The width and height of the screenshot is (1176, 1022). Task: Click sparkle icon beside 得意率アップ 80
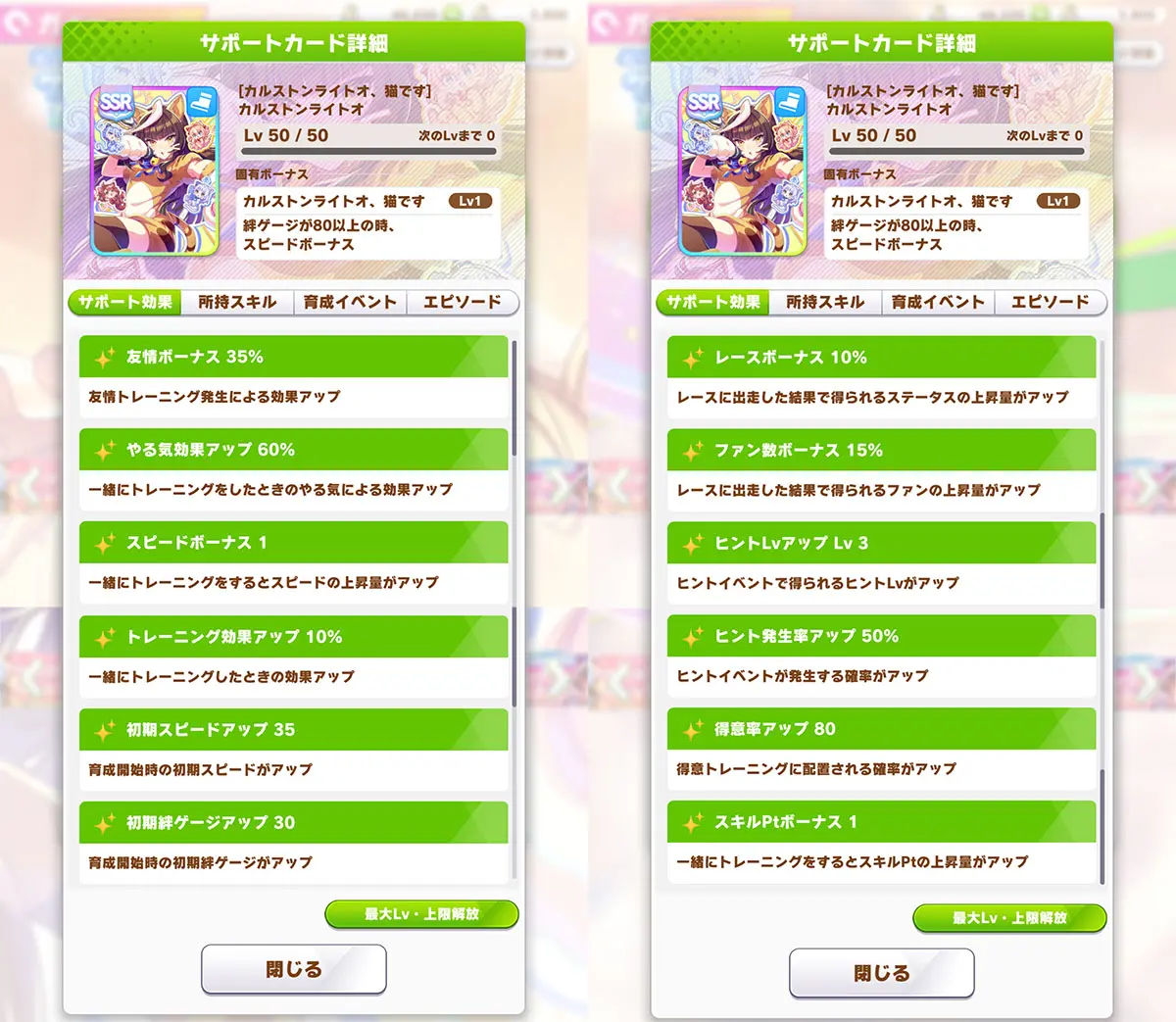693,730
